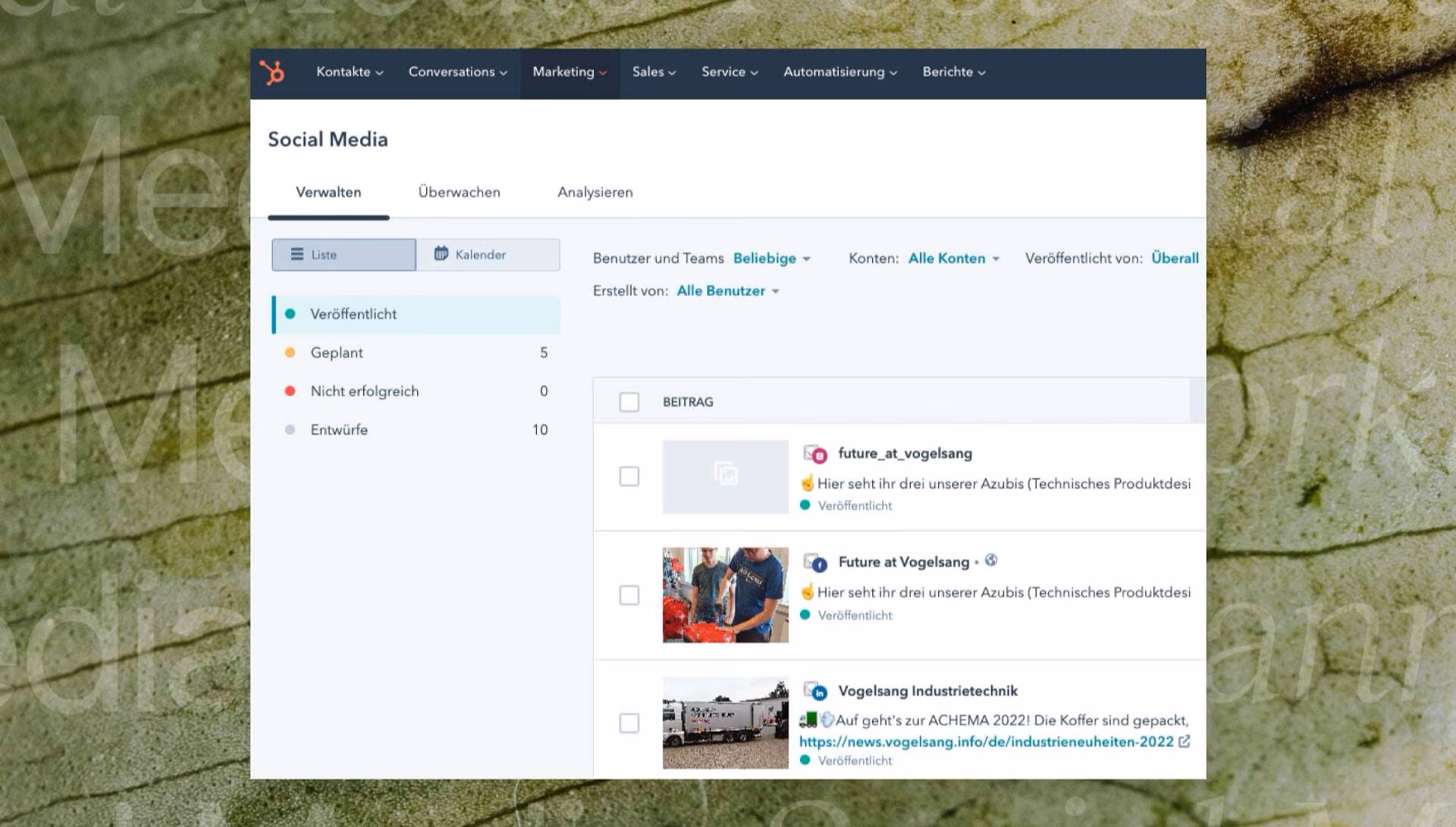1456x827 pixels.
Task: Open the Marketing menu
Action: [x=569, y=72]
